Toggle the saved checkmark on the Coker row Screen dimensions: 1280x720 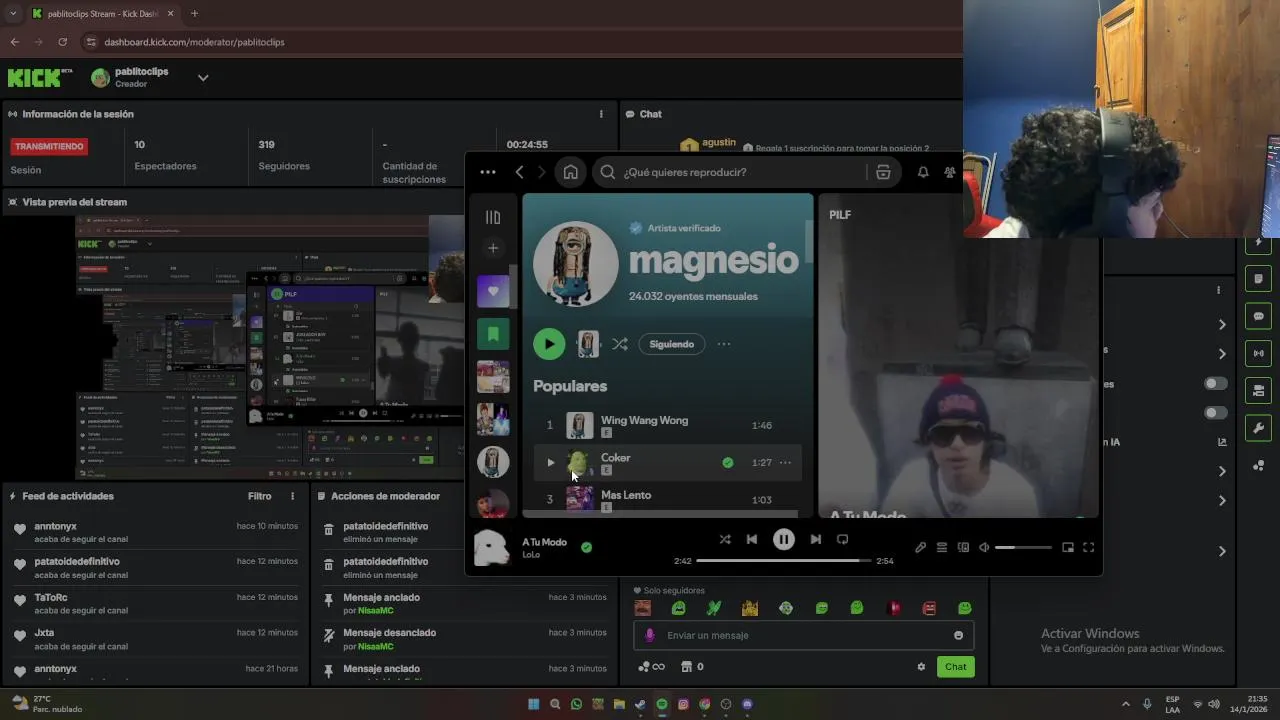728,463
